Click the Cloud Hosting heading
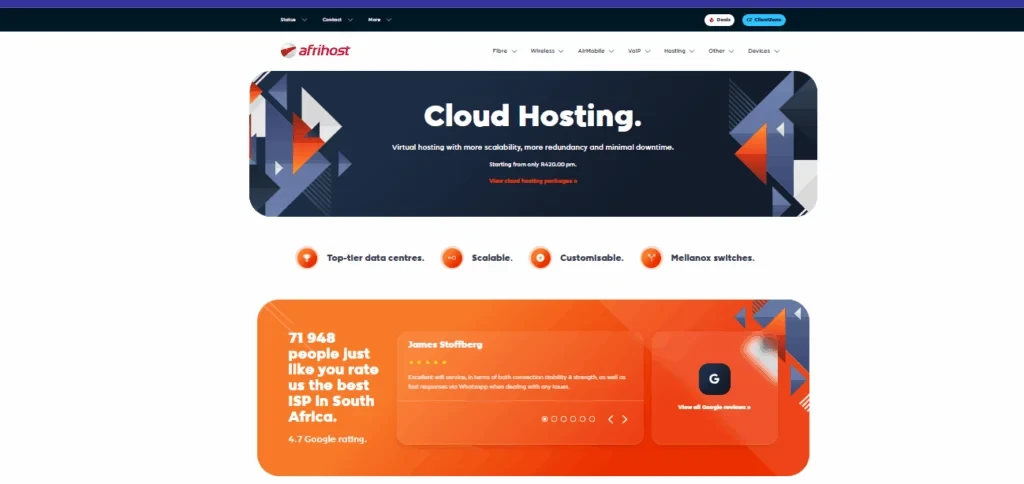Screen dimensions: 1024x484 tap(533, 116)
